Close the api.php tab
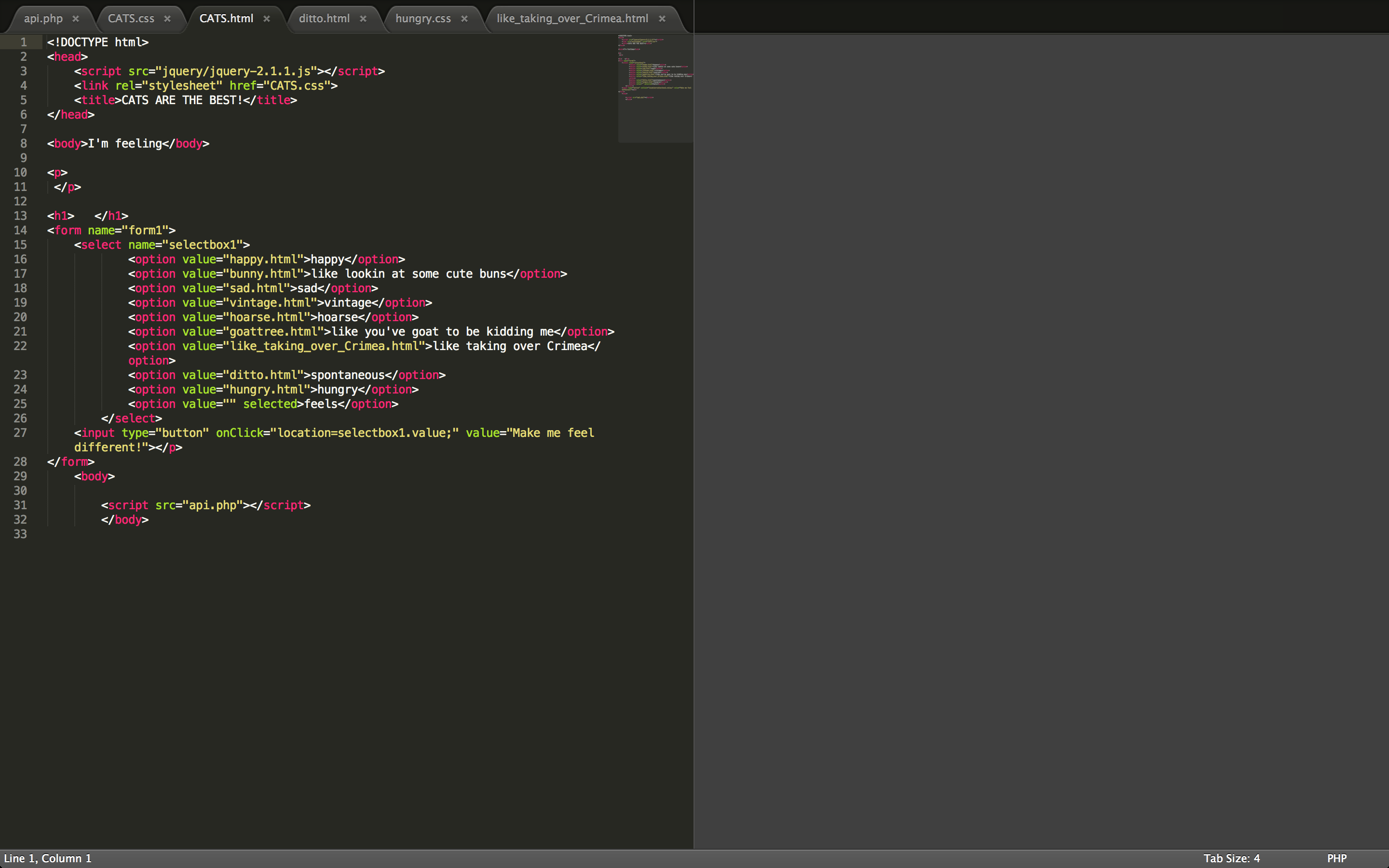Image resolution: width=1389 pixels, height=868 pixels. click(x=76, y=18)
